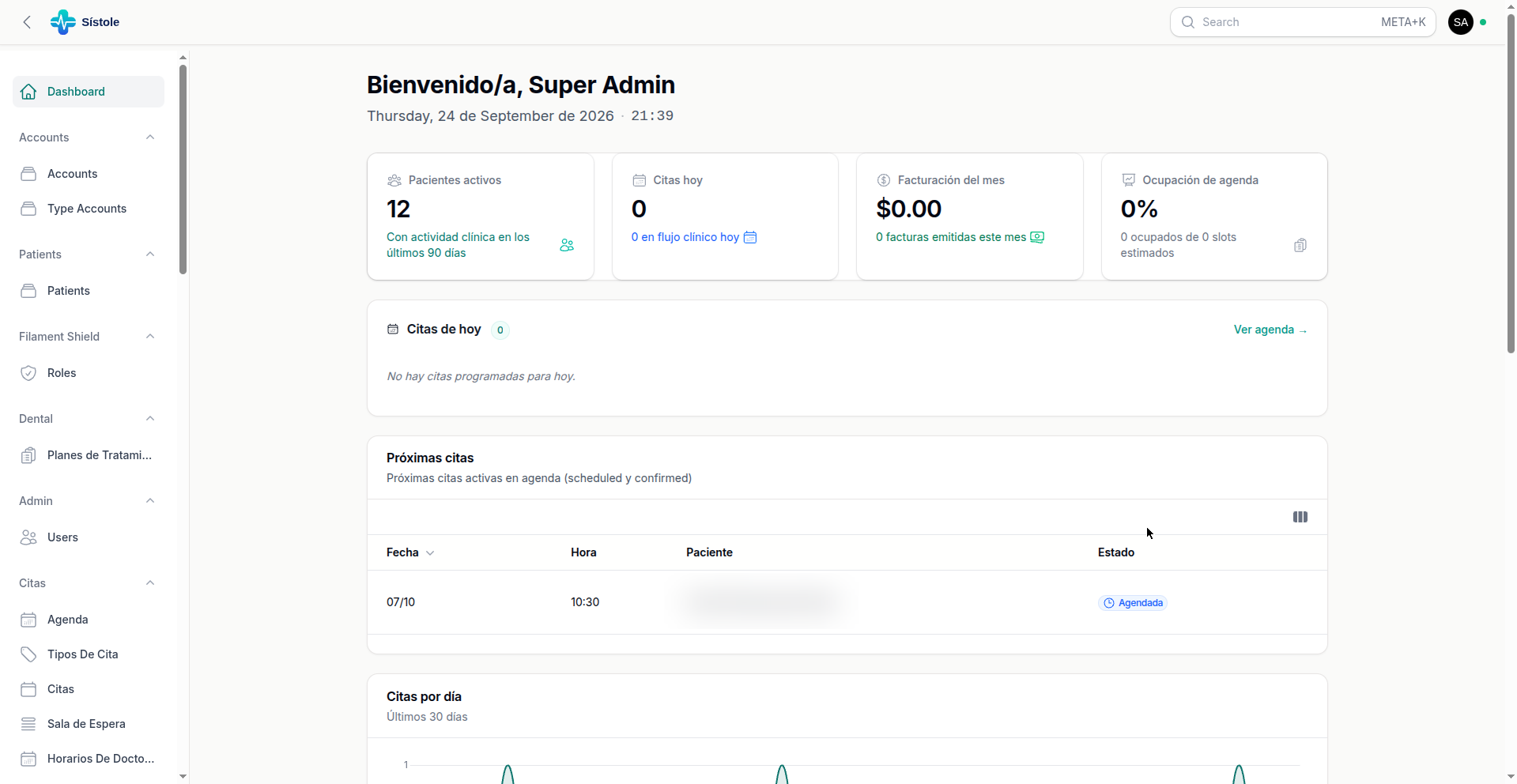
Task: Collapse the Citas sidebar group
Action: pyautogui.click(x=150, y=583)
